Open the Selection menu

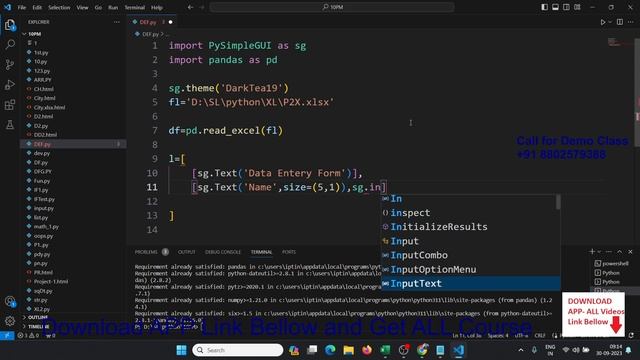[59, 7]
